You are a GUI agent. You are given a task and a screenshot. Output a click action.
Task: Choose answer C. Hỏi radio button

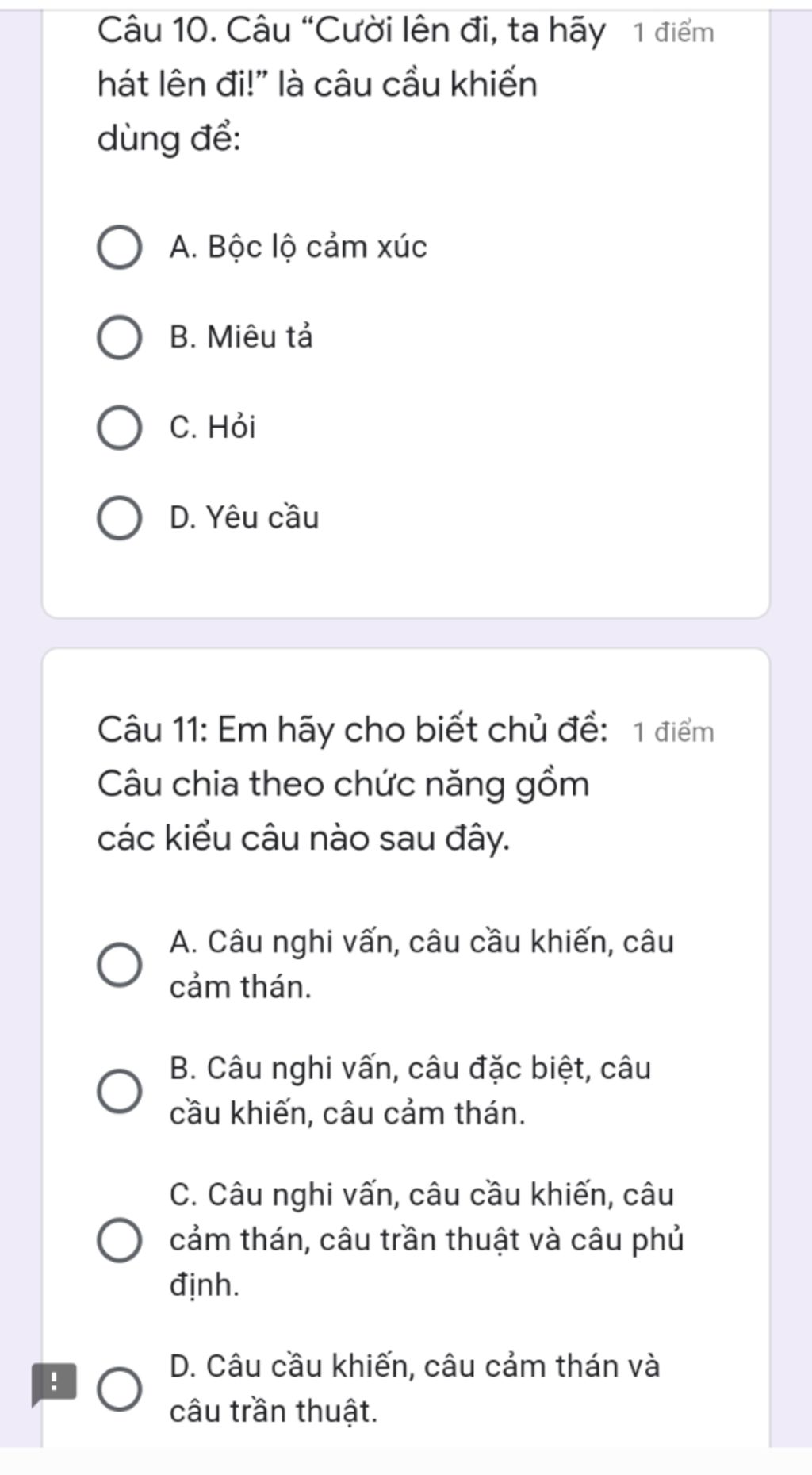(x=120, y=428)
